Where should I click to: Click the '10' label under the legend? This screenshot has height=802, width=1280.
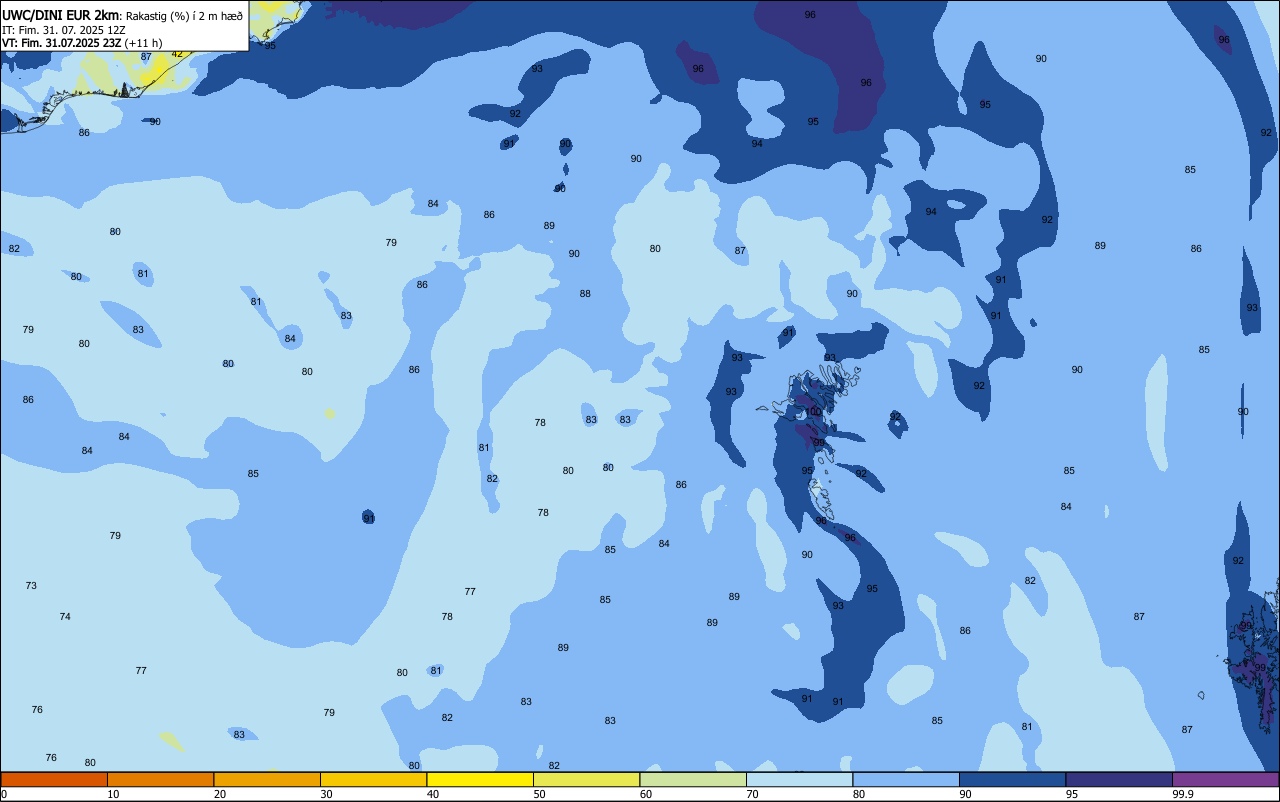point(113,794)
